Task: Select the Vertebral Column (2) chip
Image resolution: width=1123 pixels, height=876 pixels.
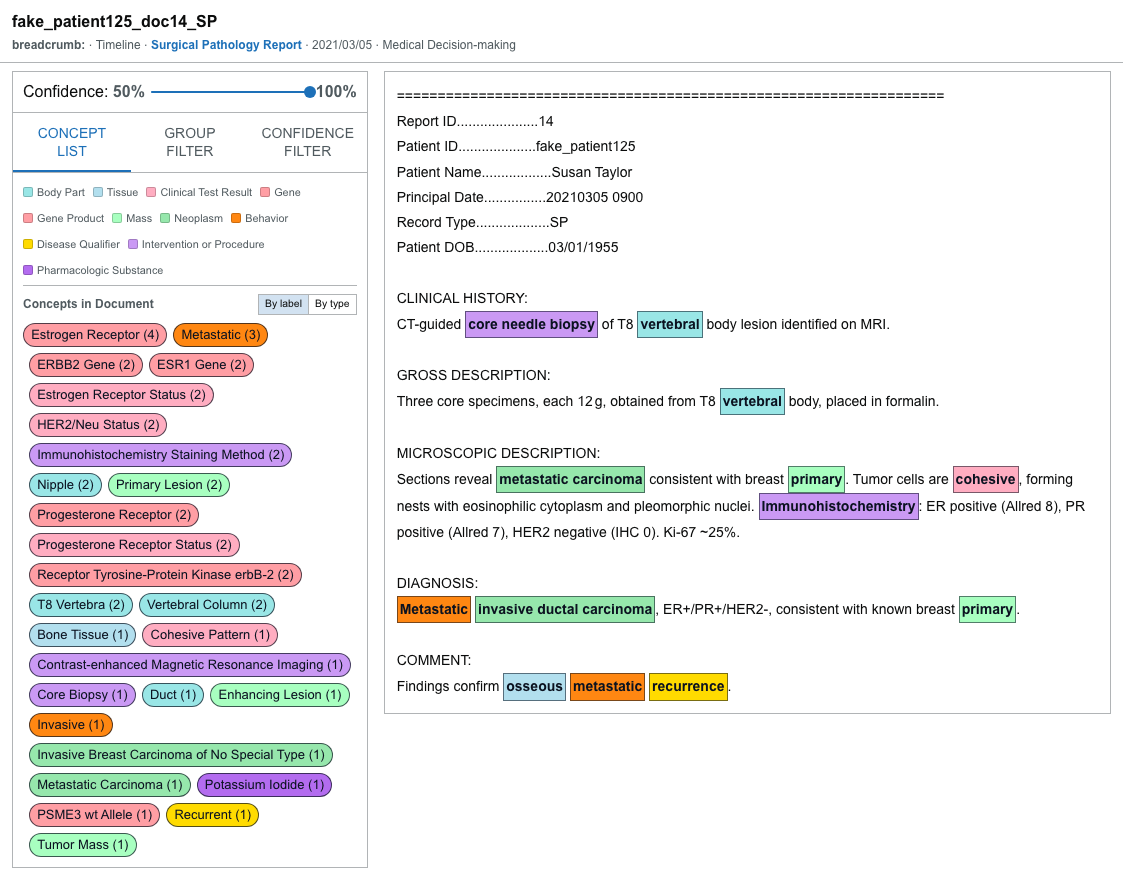Action: click(x=207, y=605)
